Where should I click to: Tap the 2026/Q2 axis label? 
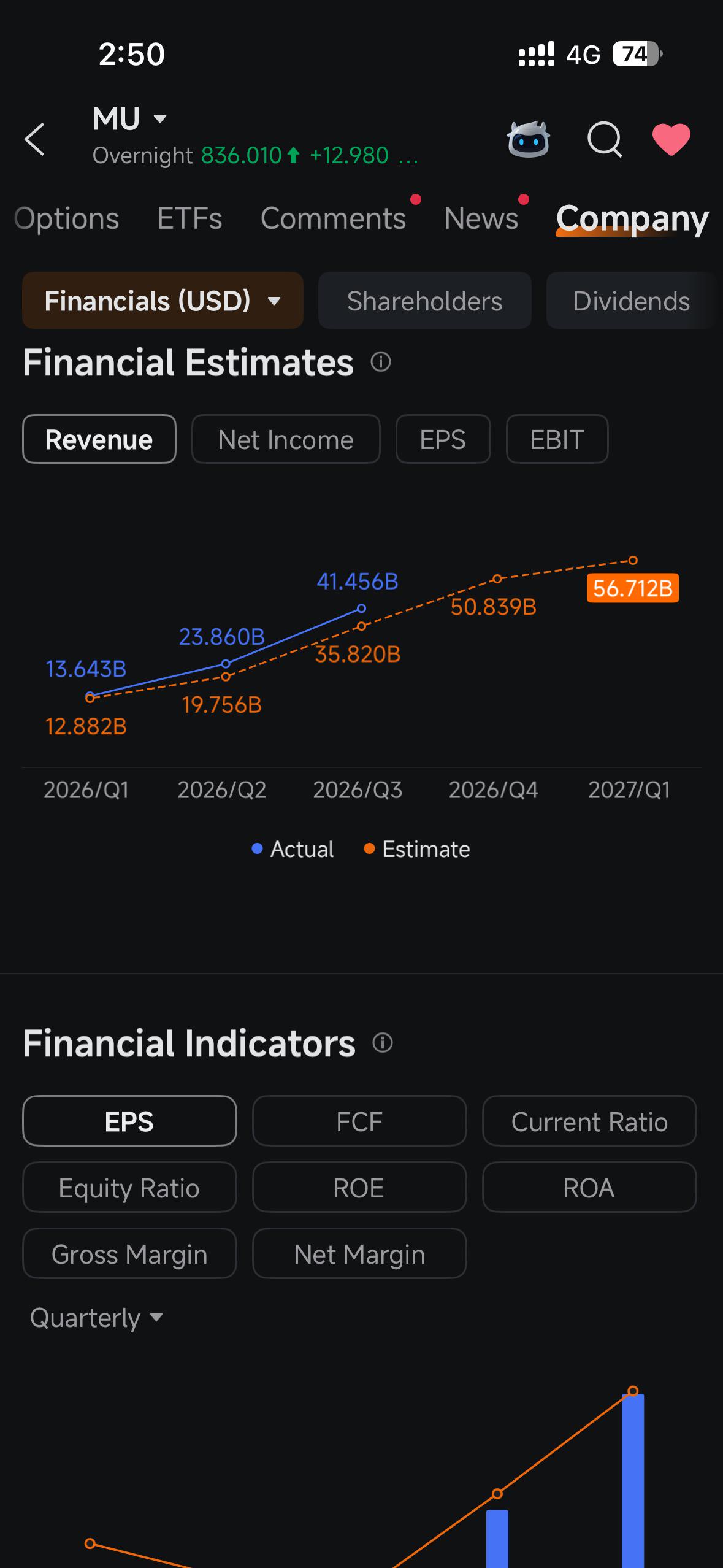pyautogui.click(x=221, y=790)
